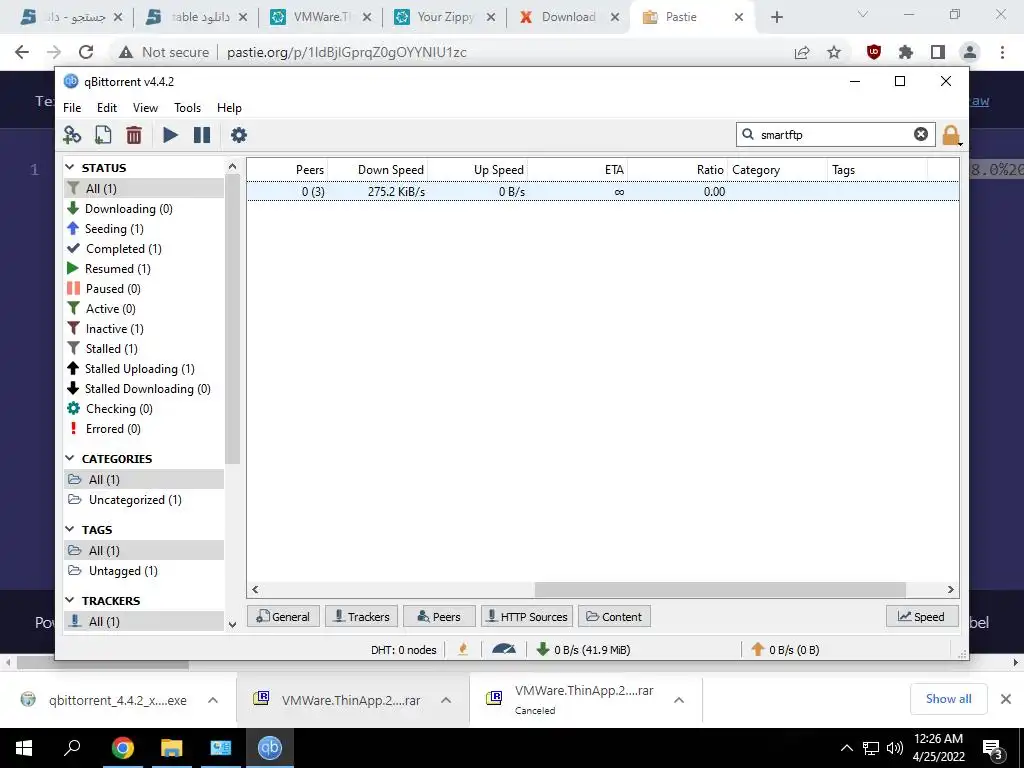Sort by Peers column header

[310, 170]
